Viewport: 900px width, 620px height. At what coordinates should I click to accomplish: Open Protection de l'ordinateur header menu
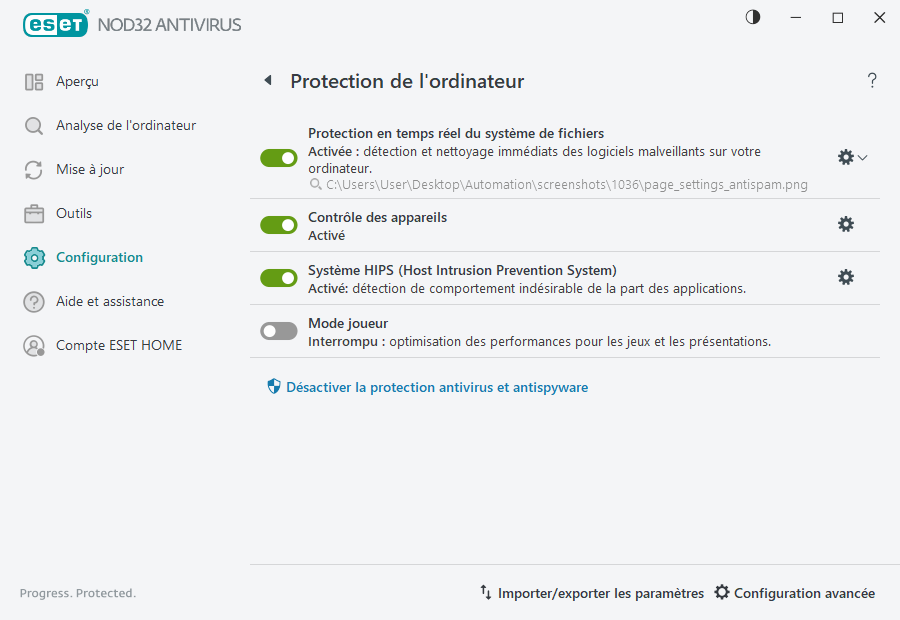pyautogui.click(x=406, y=81)
